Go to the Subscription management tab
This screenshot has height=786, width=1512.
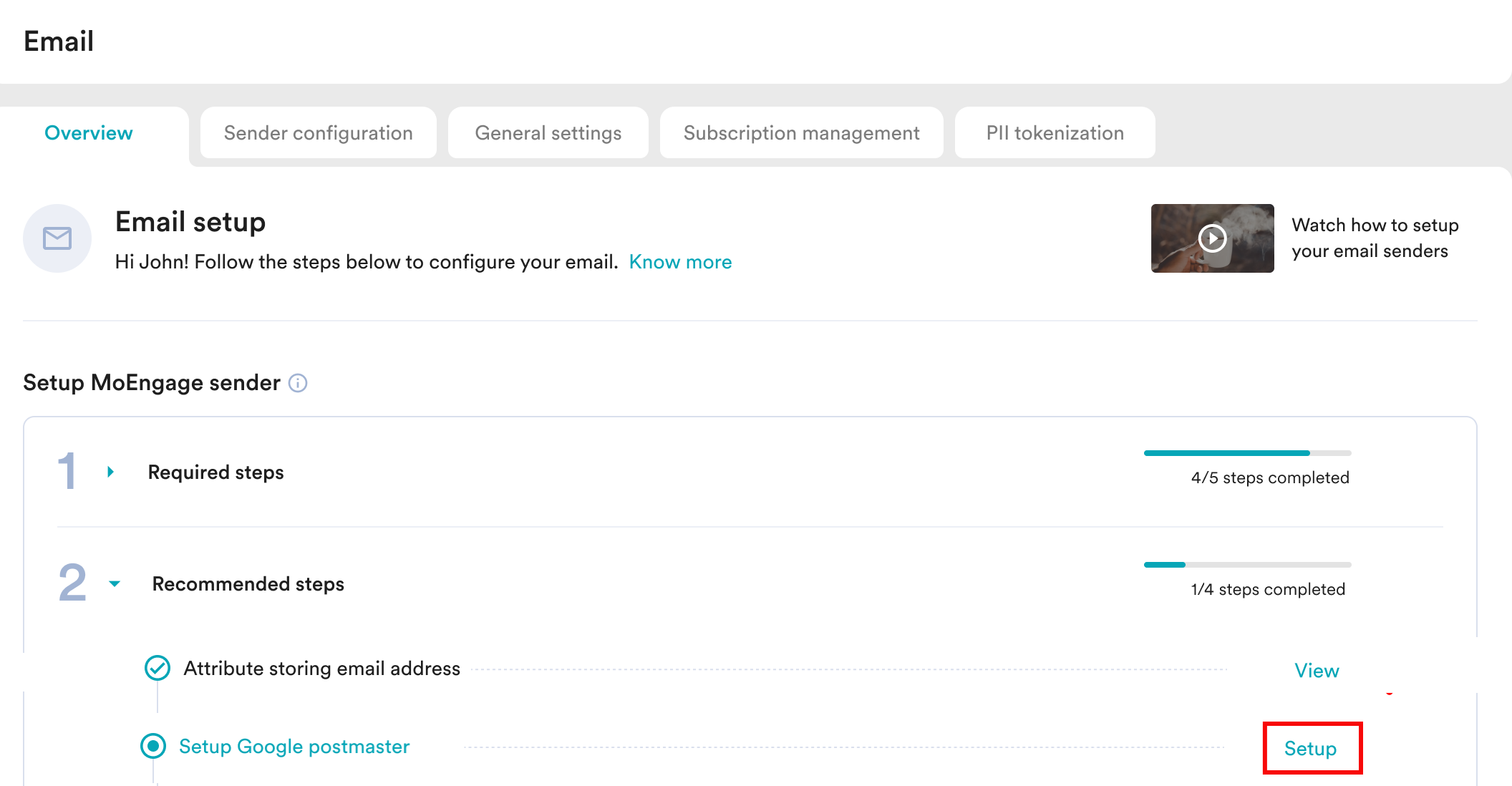[x=801, y=133]
